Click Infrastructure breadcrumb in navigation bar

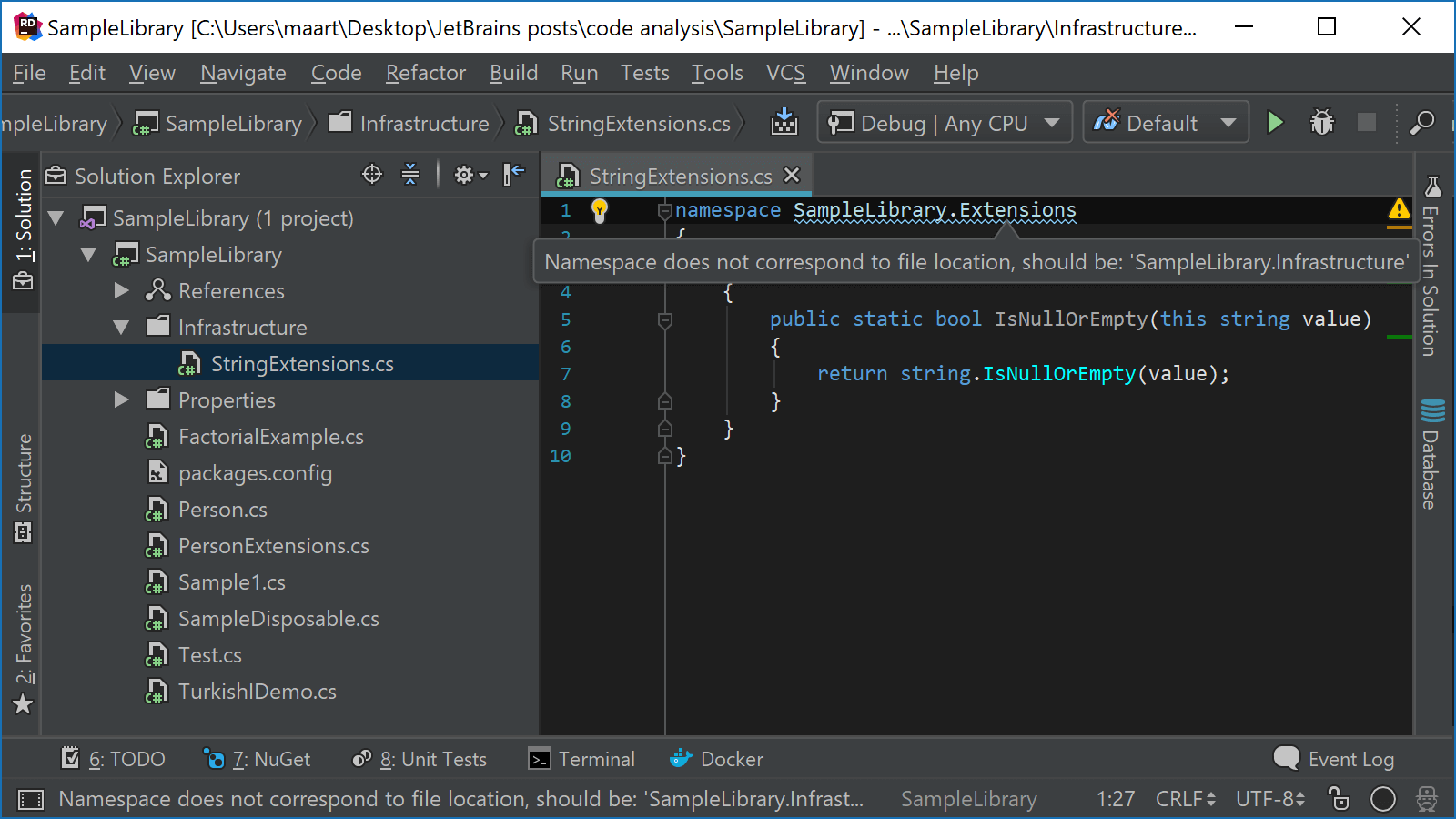(409, 123)
